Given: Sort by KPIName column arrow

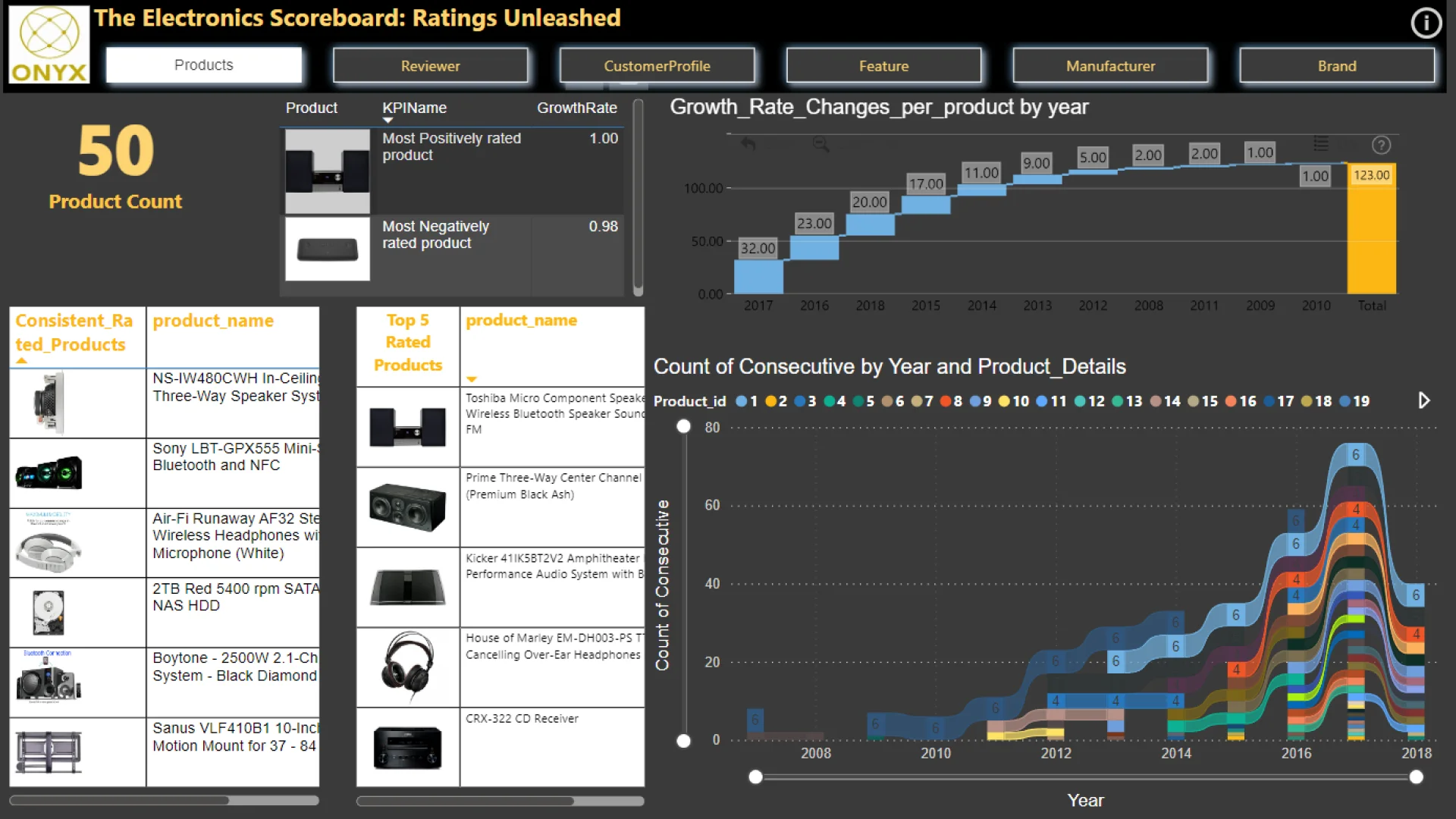Looking at the screenshot, I should [388, 121].
